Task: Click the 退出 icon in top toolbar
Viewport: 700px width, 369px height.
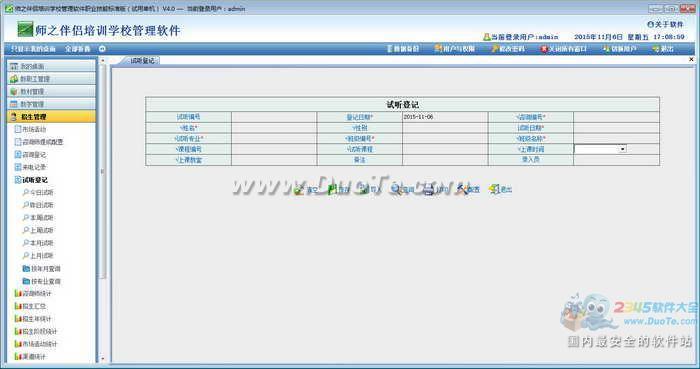Action: point(655,49)
